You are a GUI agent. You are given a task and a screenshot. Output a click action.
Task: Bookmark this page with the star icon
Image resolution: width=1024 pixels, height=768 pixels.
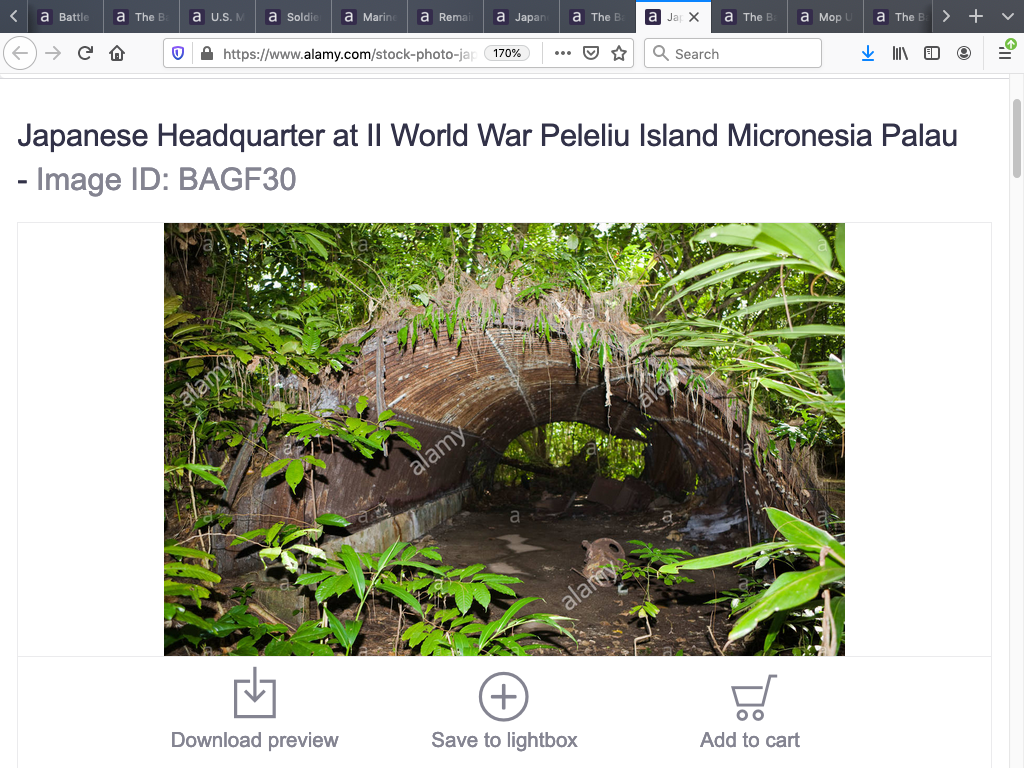619,54
